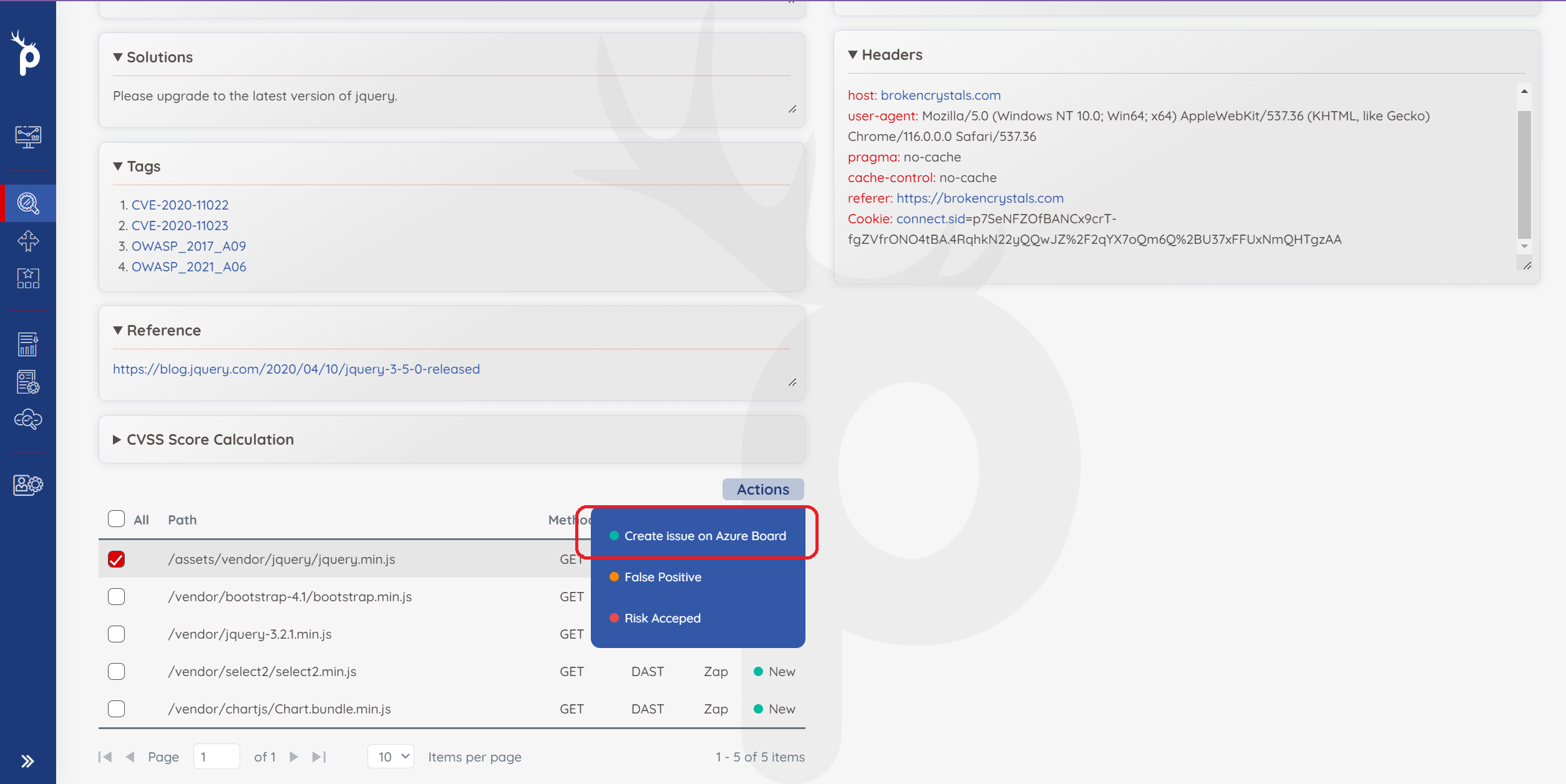Select the magnifier scan findings icon
Image resolution: width=1566 pixels, height=784 pixels.
(28, 203)
